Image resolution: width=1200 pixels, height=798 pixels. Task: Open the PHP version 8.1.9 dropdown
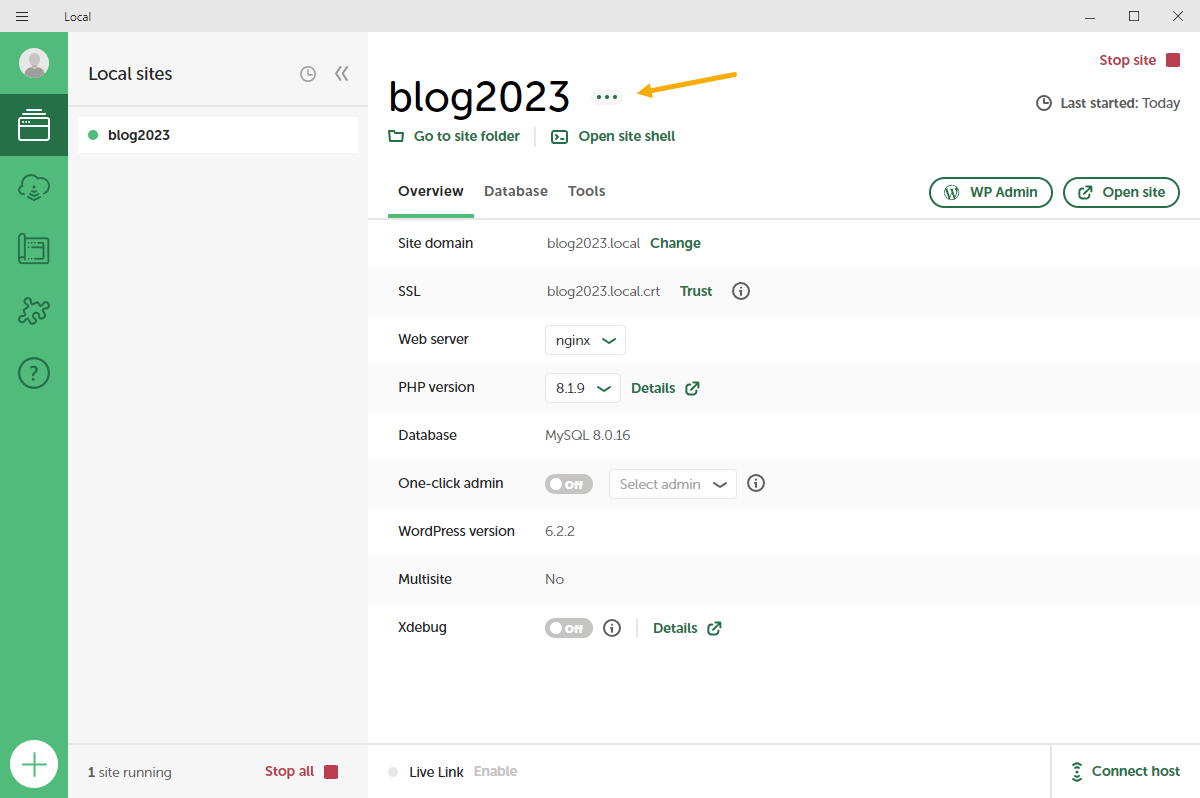point(582,388)
